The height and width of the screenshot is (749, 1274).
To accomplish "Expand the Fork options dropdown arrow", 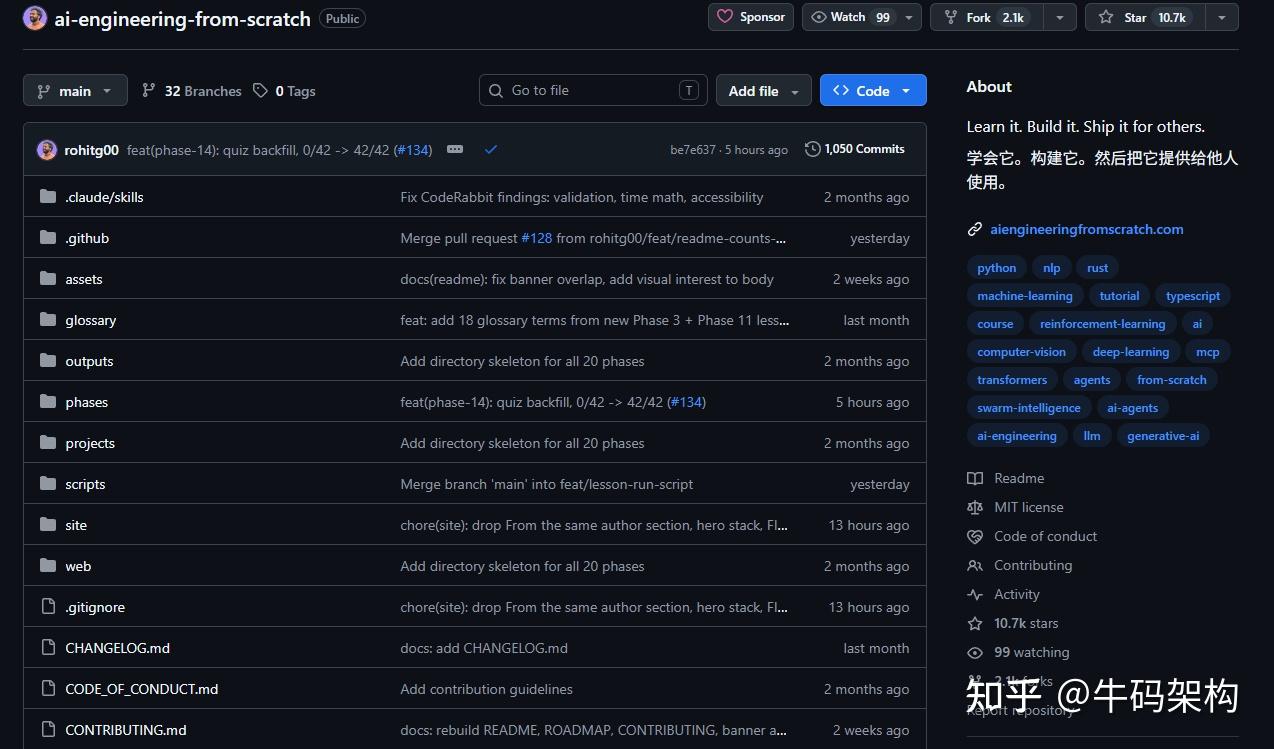I will 1060,17.
